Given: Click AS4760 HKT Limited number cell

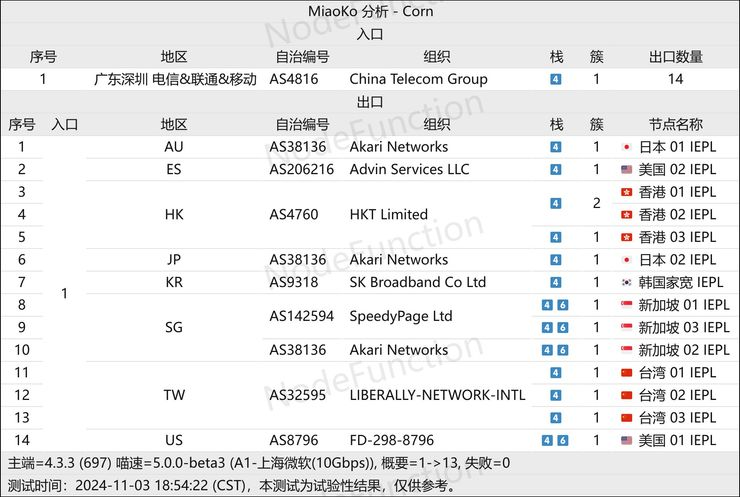Looking at the screenshot, I should [x=294, y=215].
